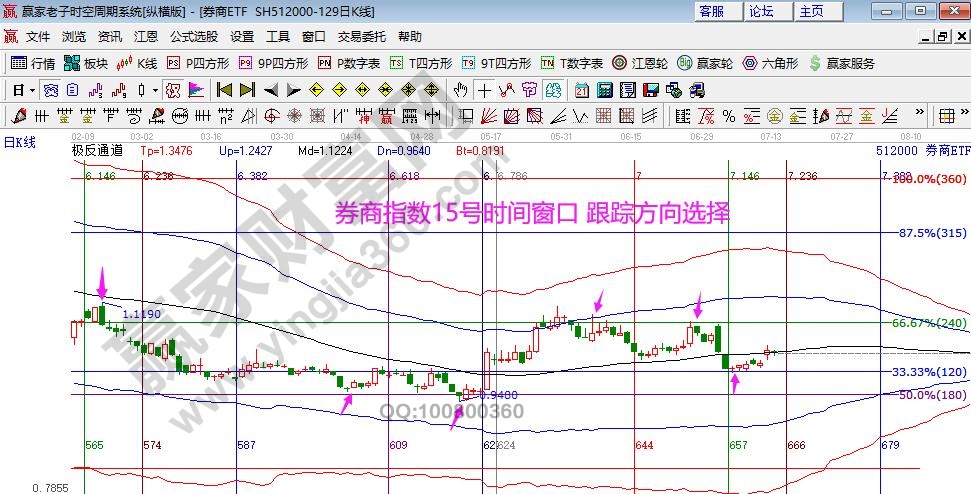Select the hand pan tool
The height and width of the screenshot is (494, 971).
point(460,91)
